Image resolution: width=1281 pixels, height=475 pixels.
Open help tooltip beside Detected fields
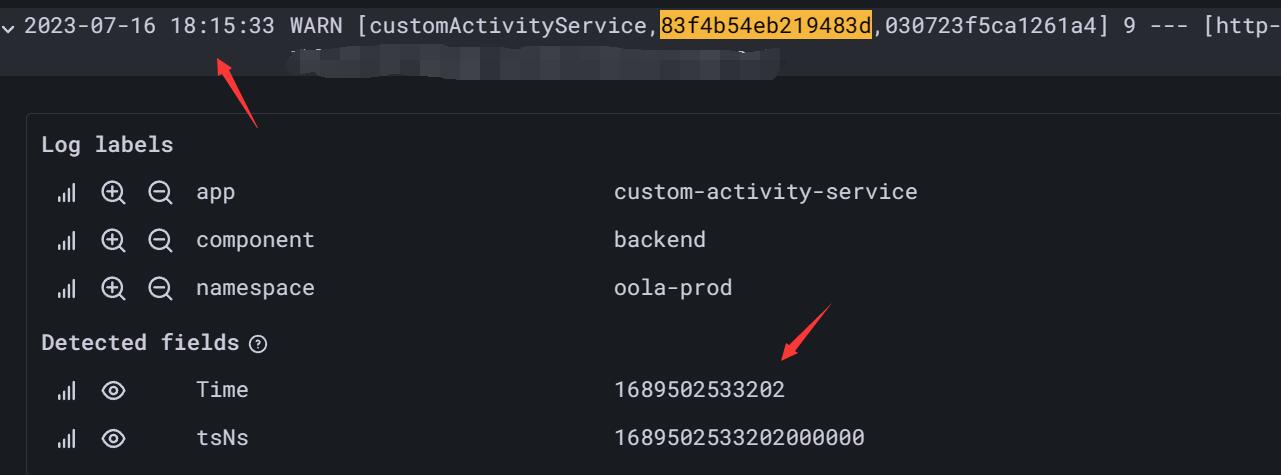pos(258,344)
